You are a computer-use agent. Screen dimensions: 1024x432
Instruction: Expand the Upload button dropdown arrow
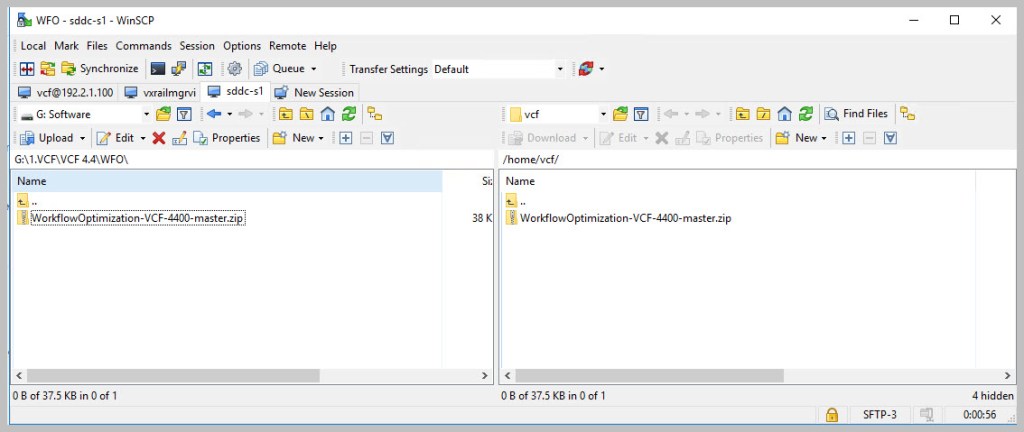pyautogui.click(x=83, y=138)
